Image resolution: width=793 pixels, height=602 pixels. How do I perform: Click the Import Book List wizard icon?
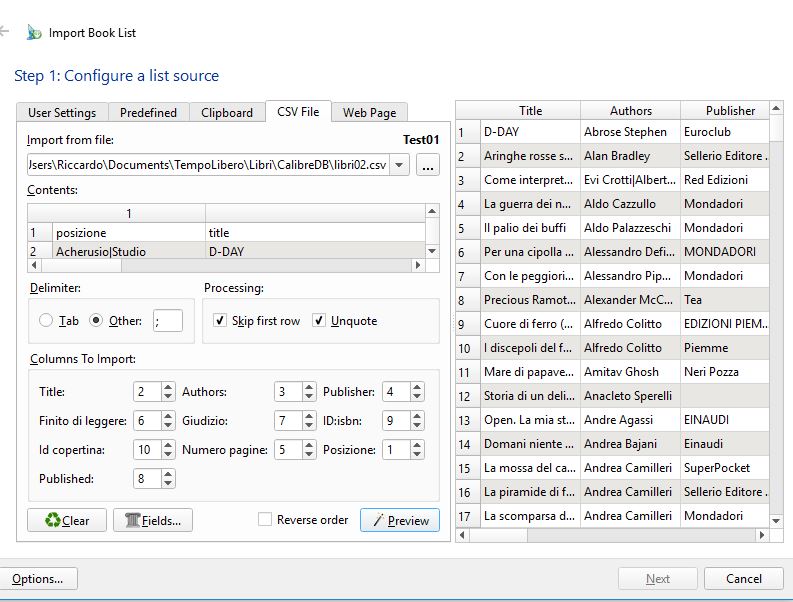point(34,33)
